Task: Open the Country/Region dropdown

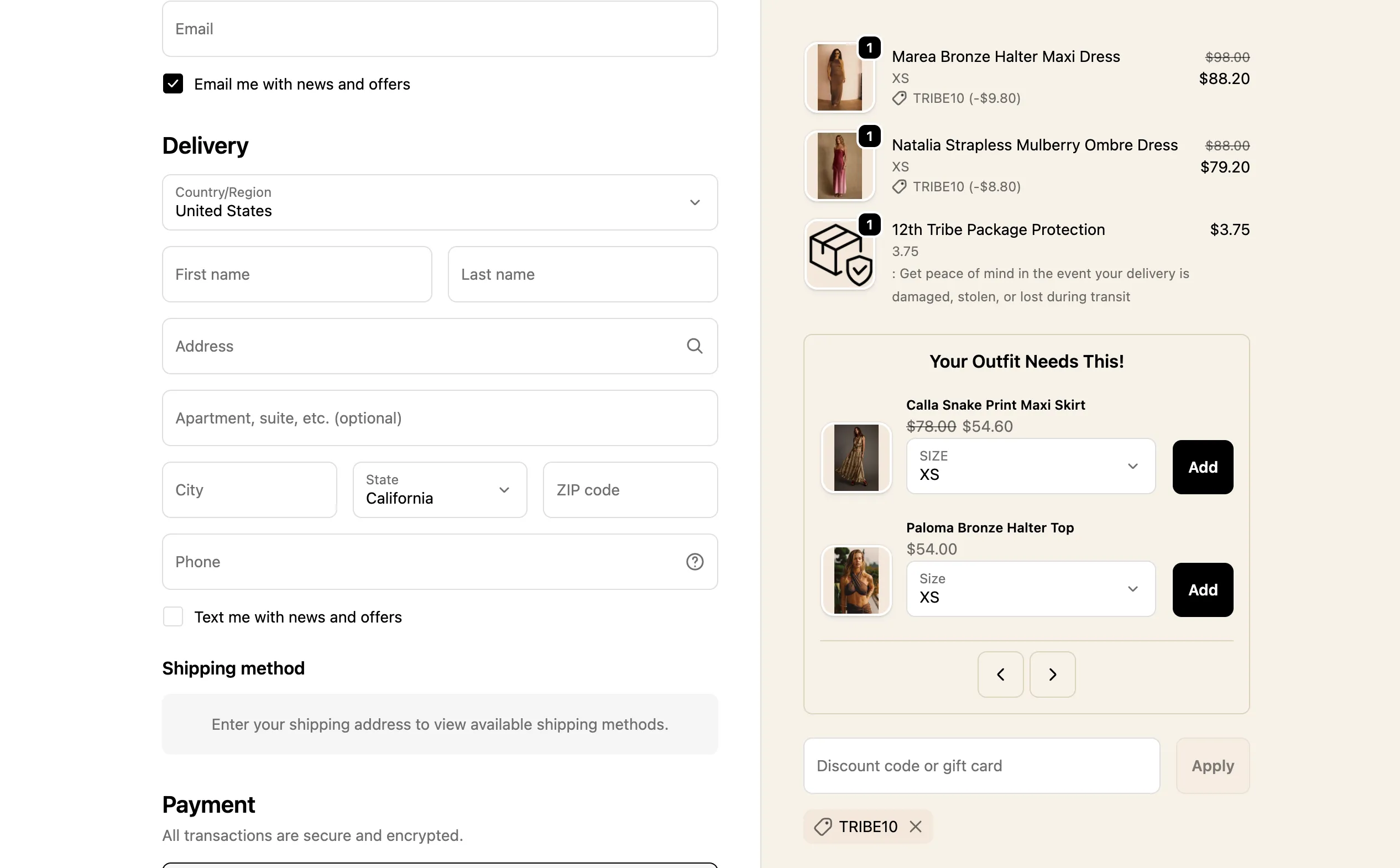Action: (440, 203)
